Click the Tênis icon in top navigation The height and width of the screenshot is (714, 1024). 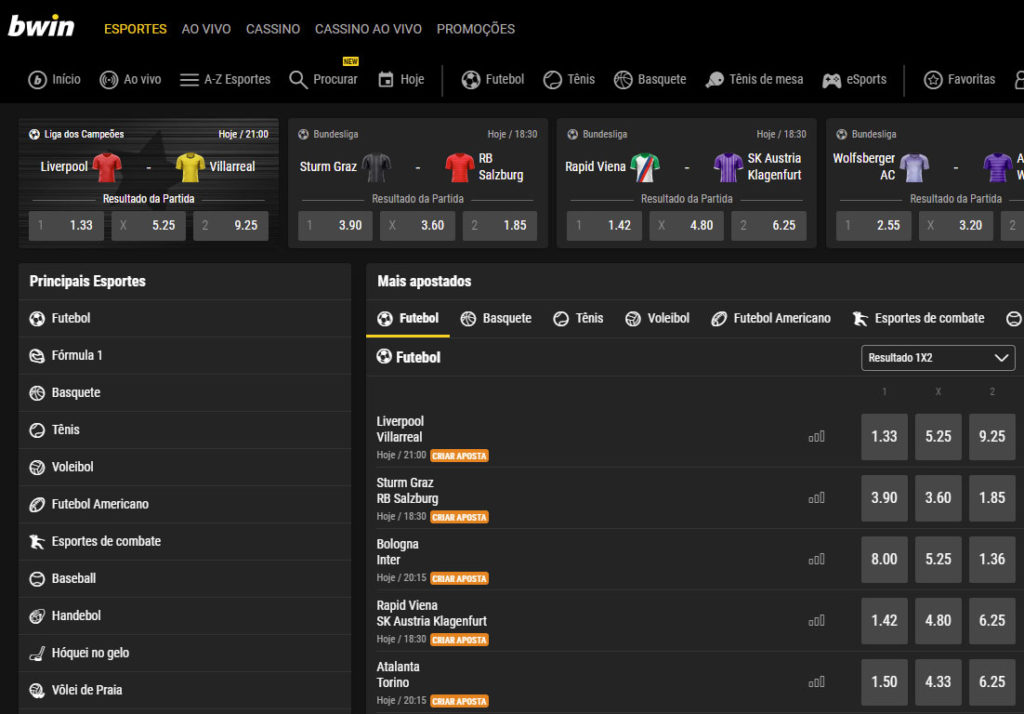552,80
